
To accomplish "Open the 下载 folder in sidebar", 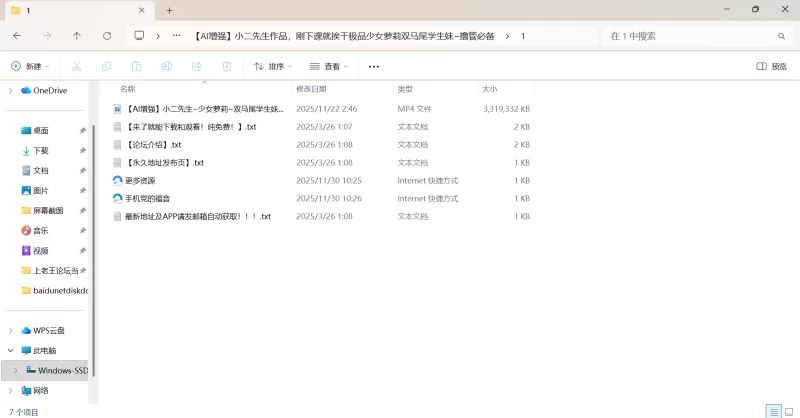I will coord(40,150).
